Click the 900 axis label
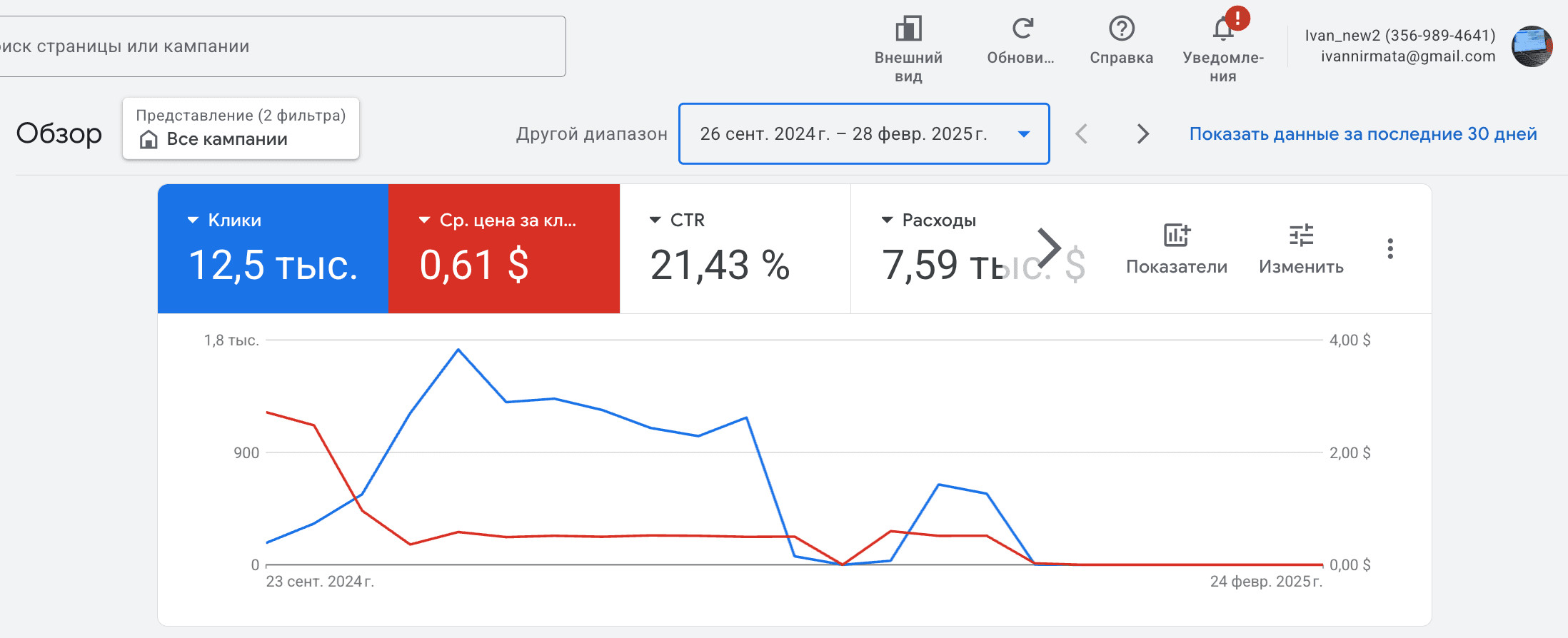Viewport: 1568px width, 638px height. pyautogui.click(x=246, y=452)
